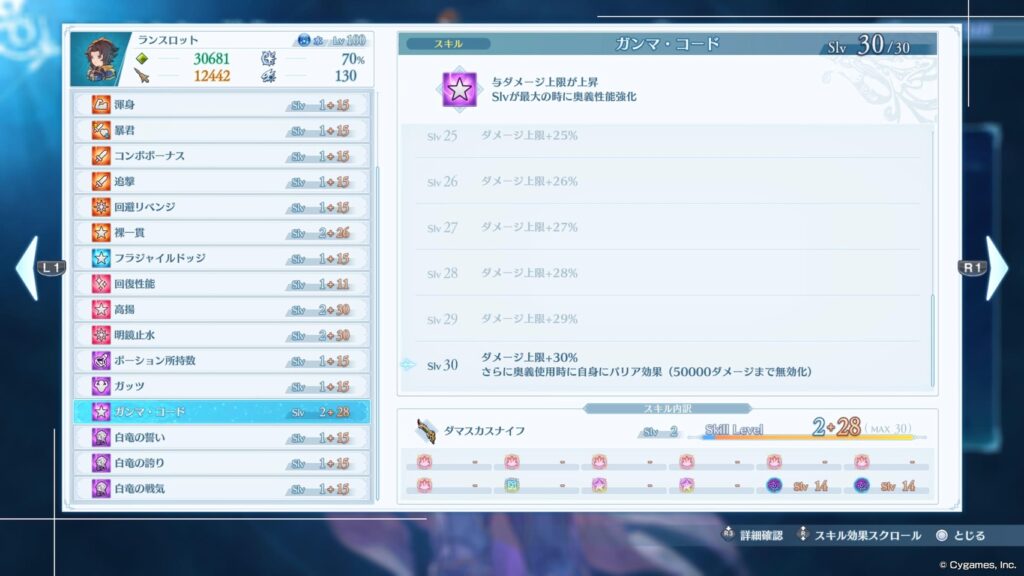Image resolution: width=1024 pixels, height=576 pixels.
Task: Click the スキル効果スクロール control
Action: (859, 536)
